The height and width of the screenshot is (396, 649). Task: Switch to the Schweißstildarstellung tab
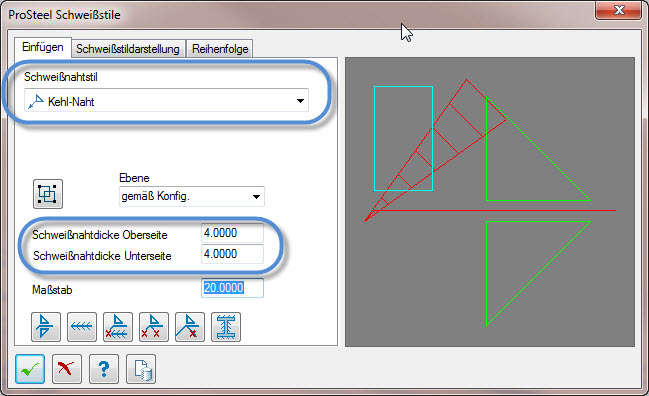(x=128, y=49)
